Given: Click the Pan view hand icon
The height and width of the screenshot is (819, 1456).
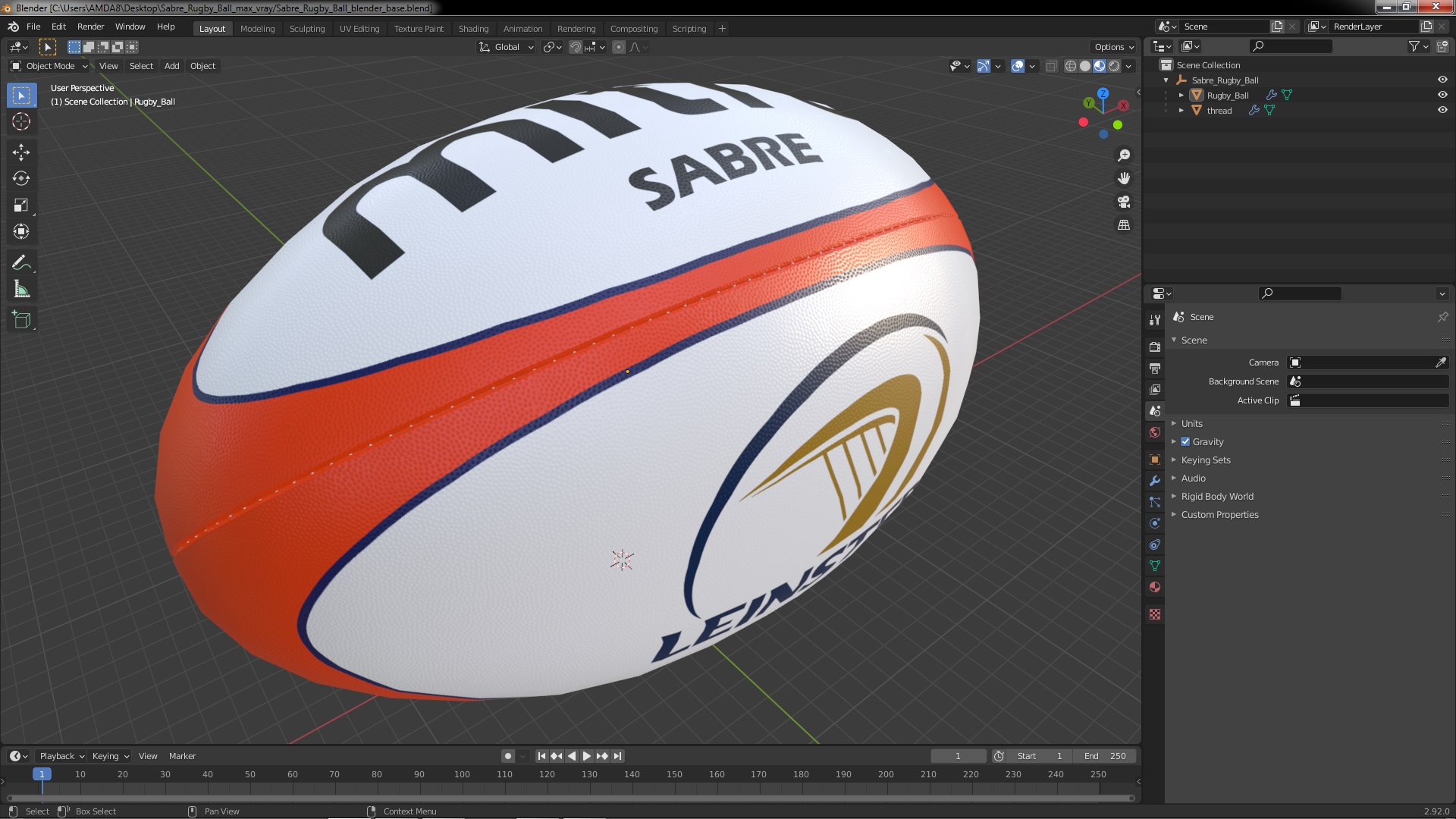Looking at the screenshot, I should (1124, 178).
